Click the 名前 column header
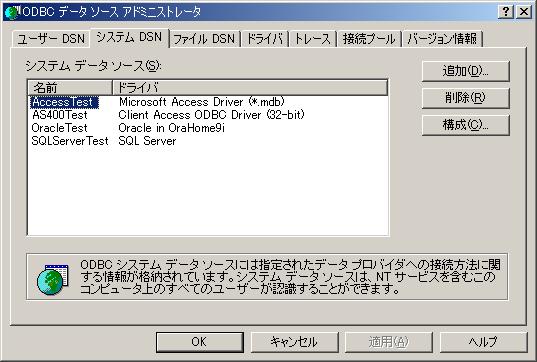The height and width of the screenshot is (362, 537). 70,88
